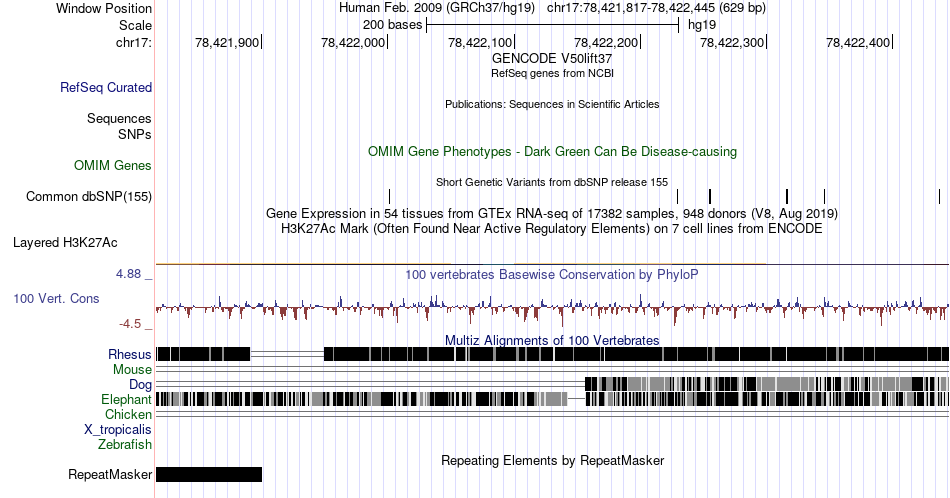Viewport: 950px width, 498px height.
Task: Click the black RepeatMasker element block
Action: pyautogui.click(x=209, y=474)
